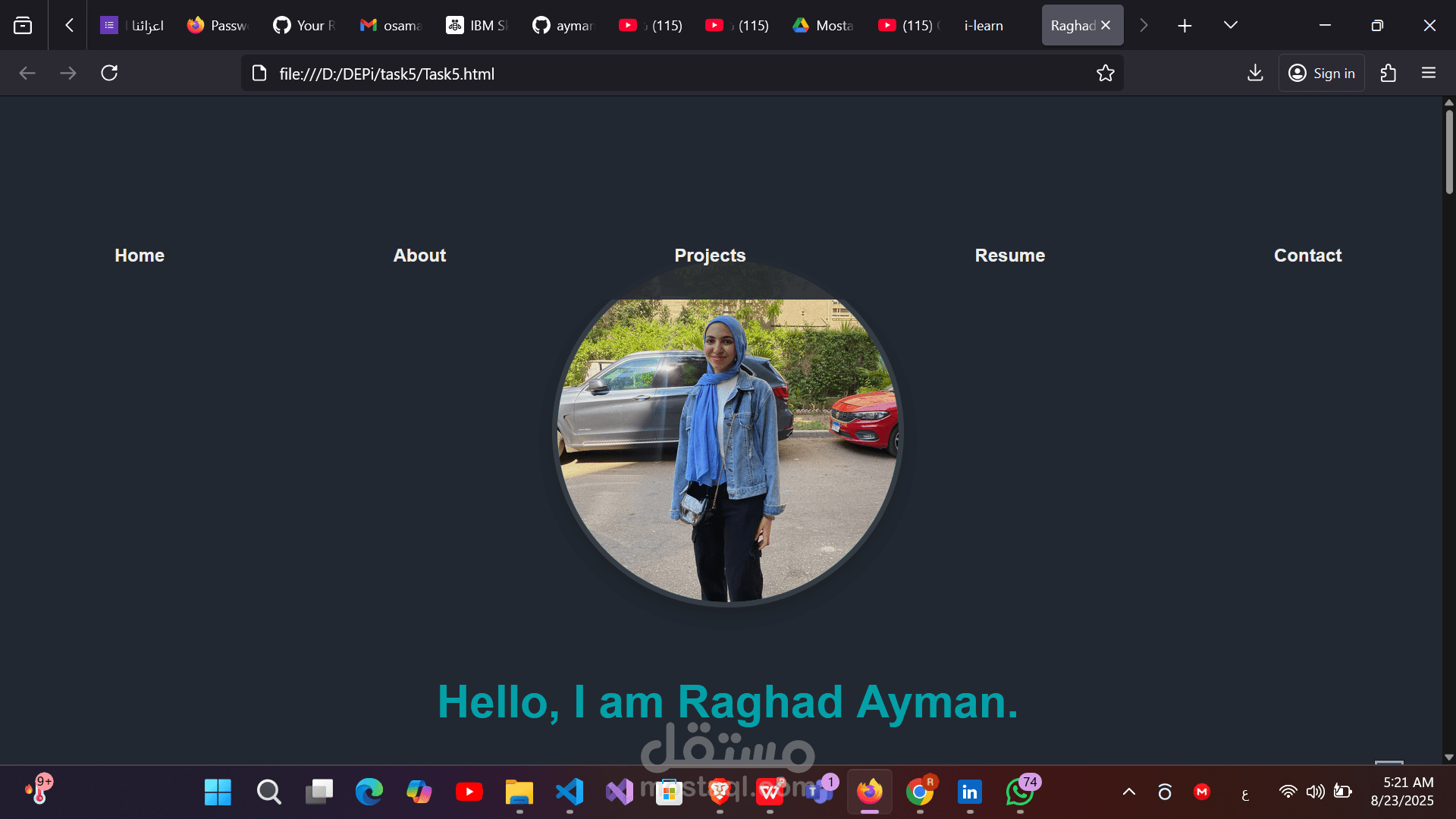Open the Contact navigation link
Image resolution: width=1456 pixels, height=819 pixels.
point(1307,256)
